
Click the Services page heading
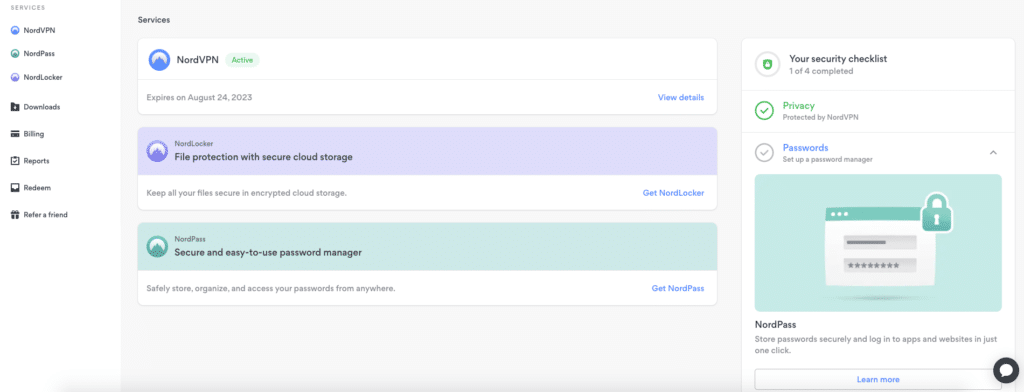(x=153, y=20)
